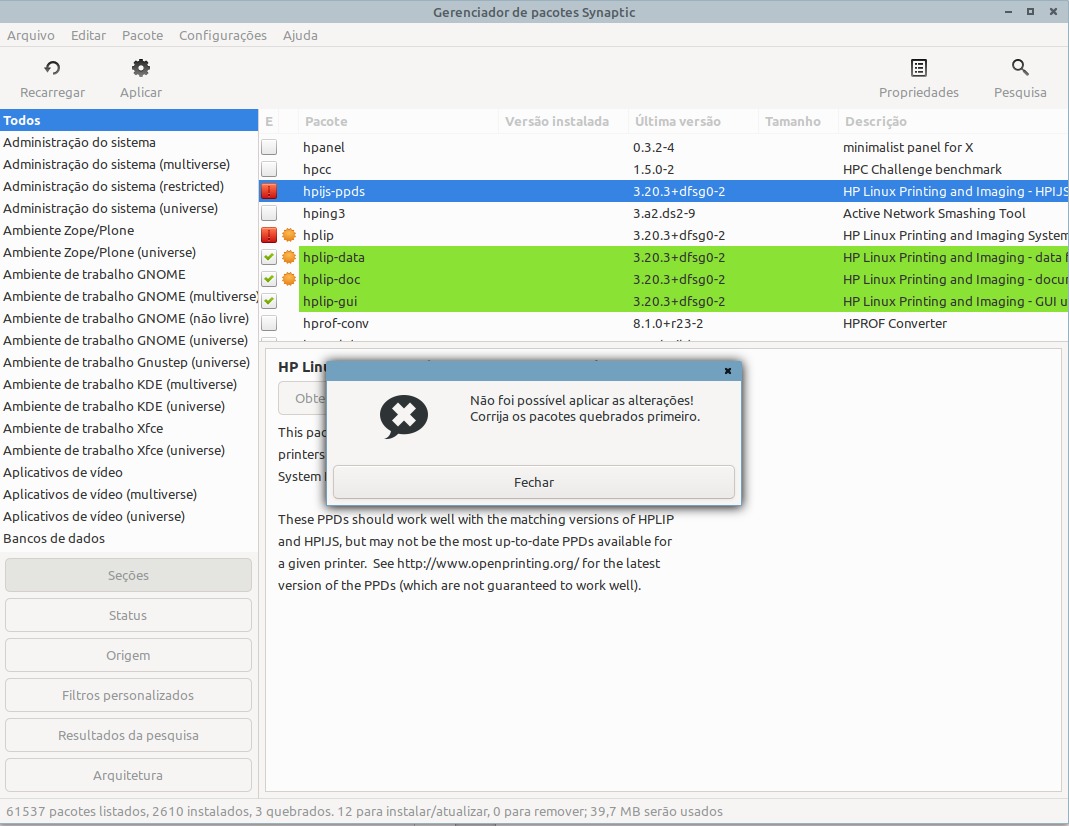Screen dimensions: 1069x826
Task: Toggle the hpanel package checkbox
Action: 269,147
